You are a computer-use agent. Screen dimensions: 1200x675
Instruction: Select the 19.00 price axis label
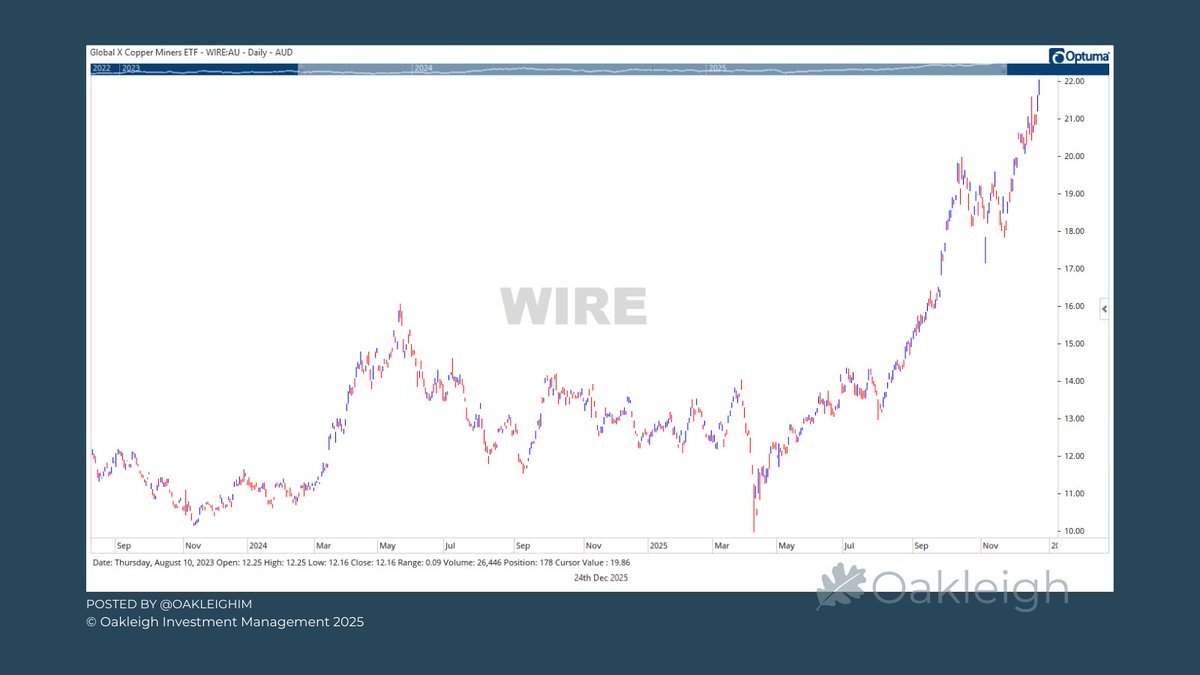pos(1074,194)
